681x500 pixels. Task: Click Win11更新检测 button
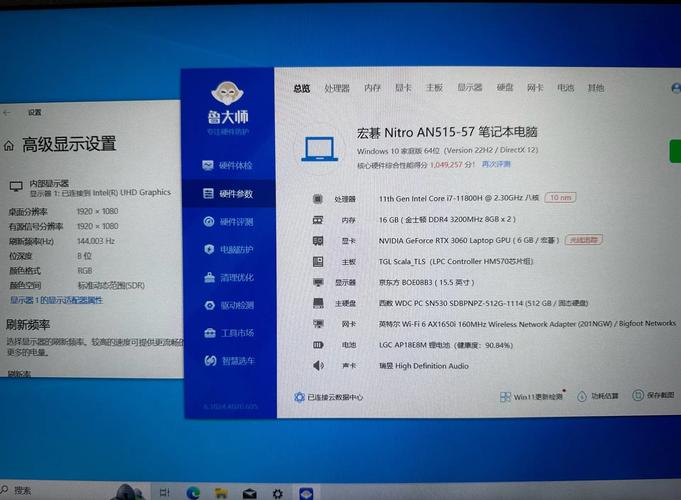tap(532, 397)
